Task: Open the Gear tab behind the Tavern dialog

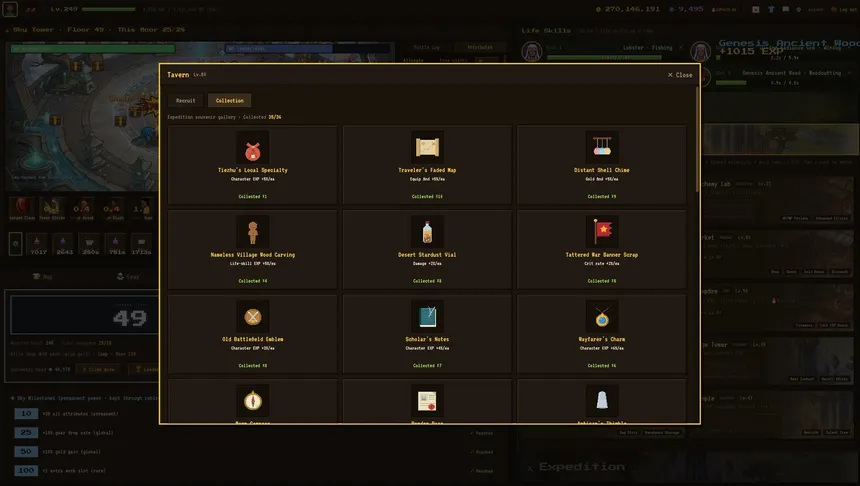Action: (x=128, y=276)
